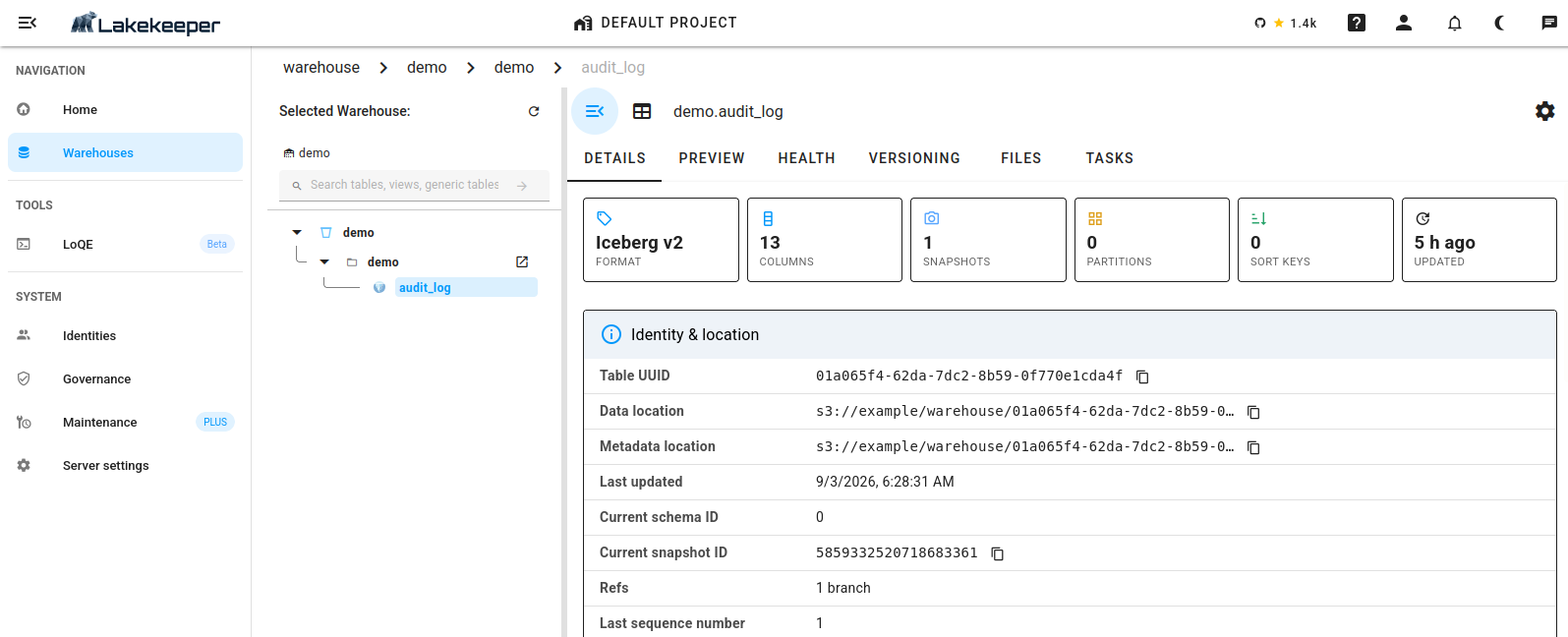Open the Maintenance page

click(125, 422)
